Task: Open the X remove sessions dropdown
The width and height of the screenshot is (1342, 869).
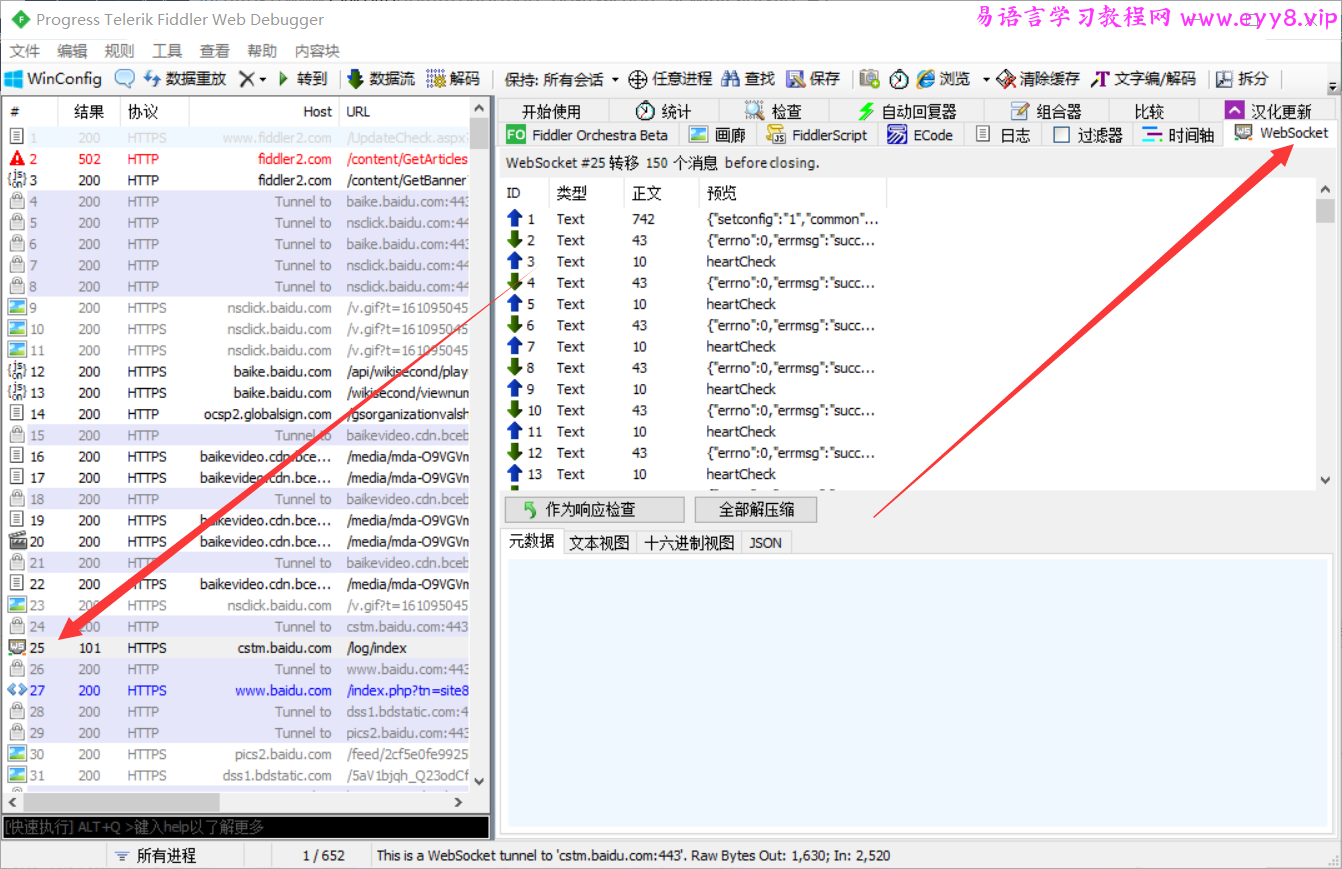Action: tap(252, 79)
